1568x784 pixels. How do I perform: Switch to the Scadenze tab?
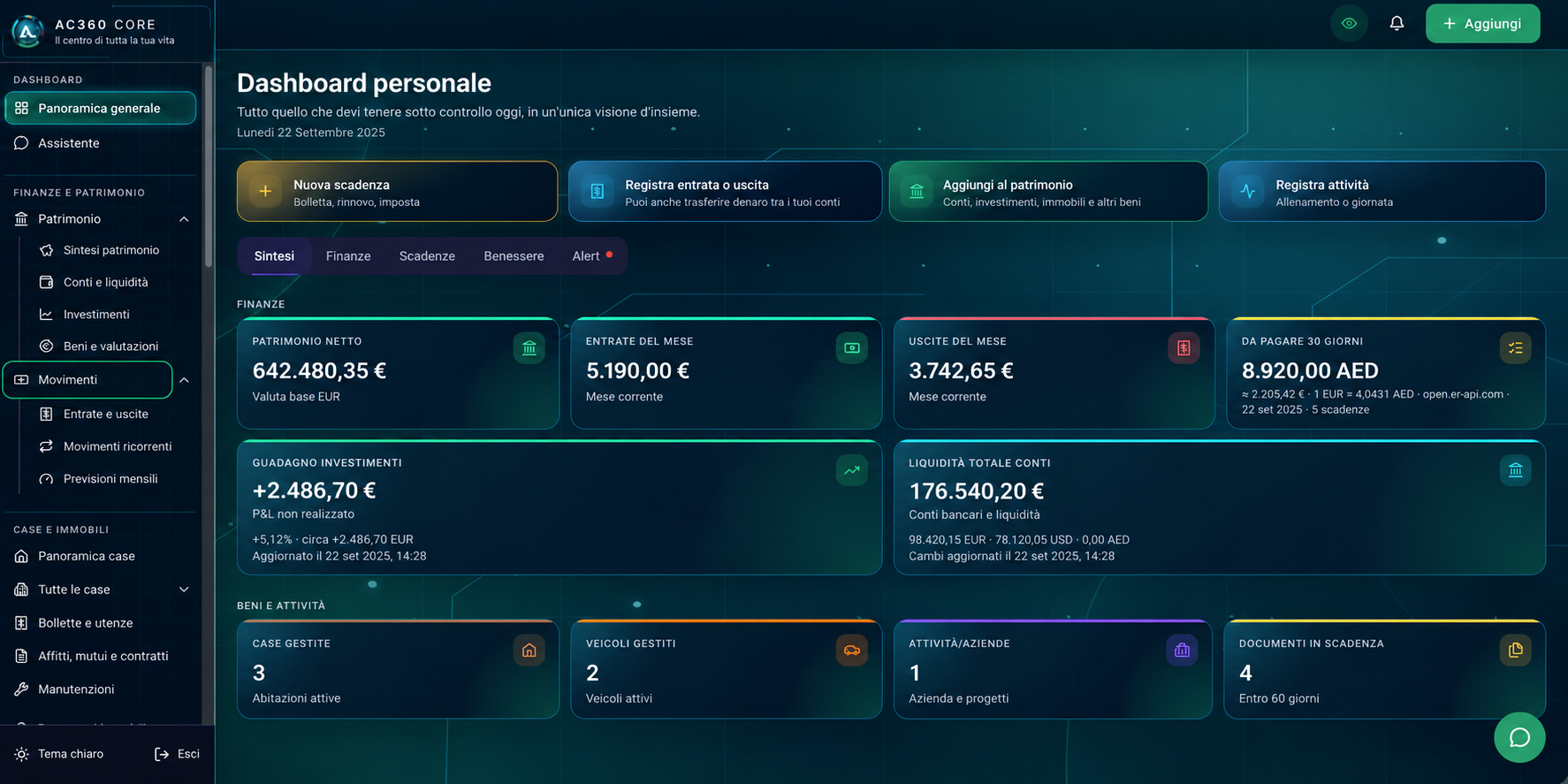[427, 256]
